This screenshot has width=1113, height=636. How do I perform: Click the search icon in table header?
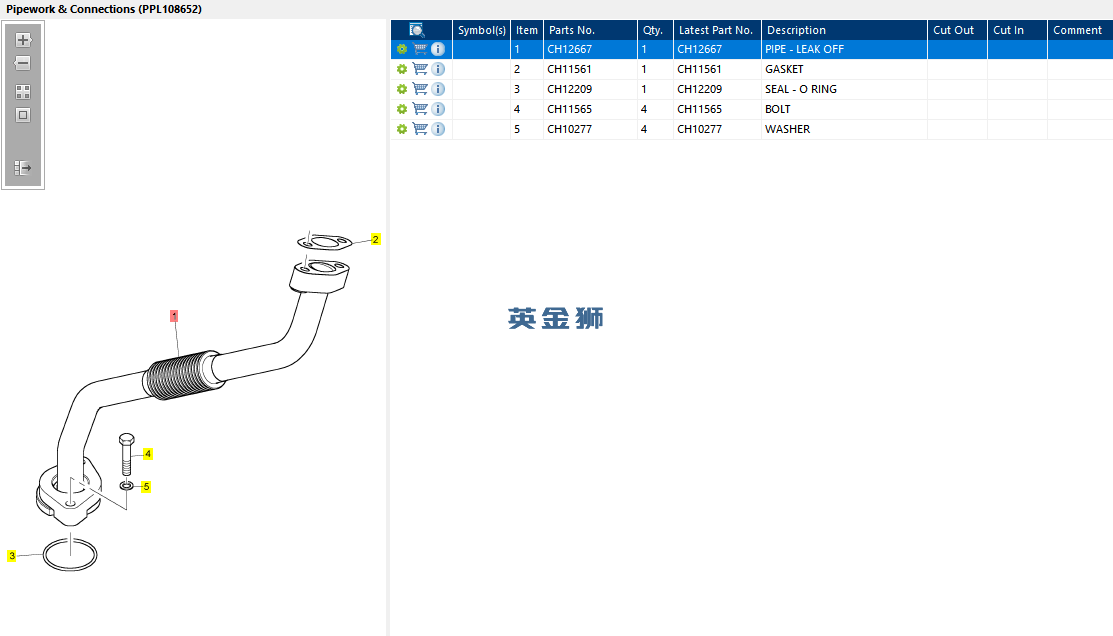(417, 30)
